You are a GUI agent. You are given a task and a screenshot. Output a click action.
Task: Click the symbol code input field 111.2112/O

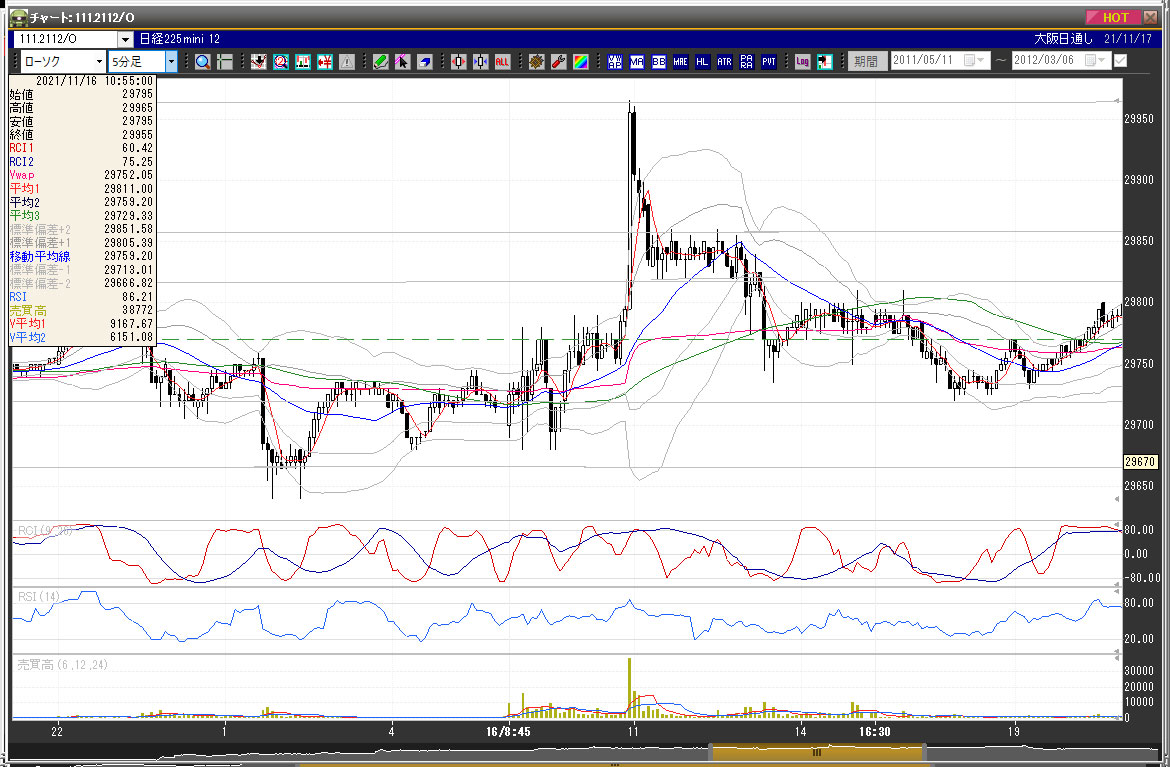(66, 39)
